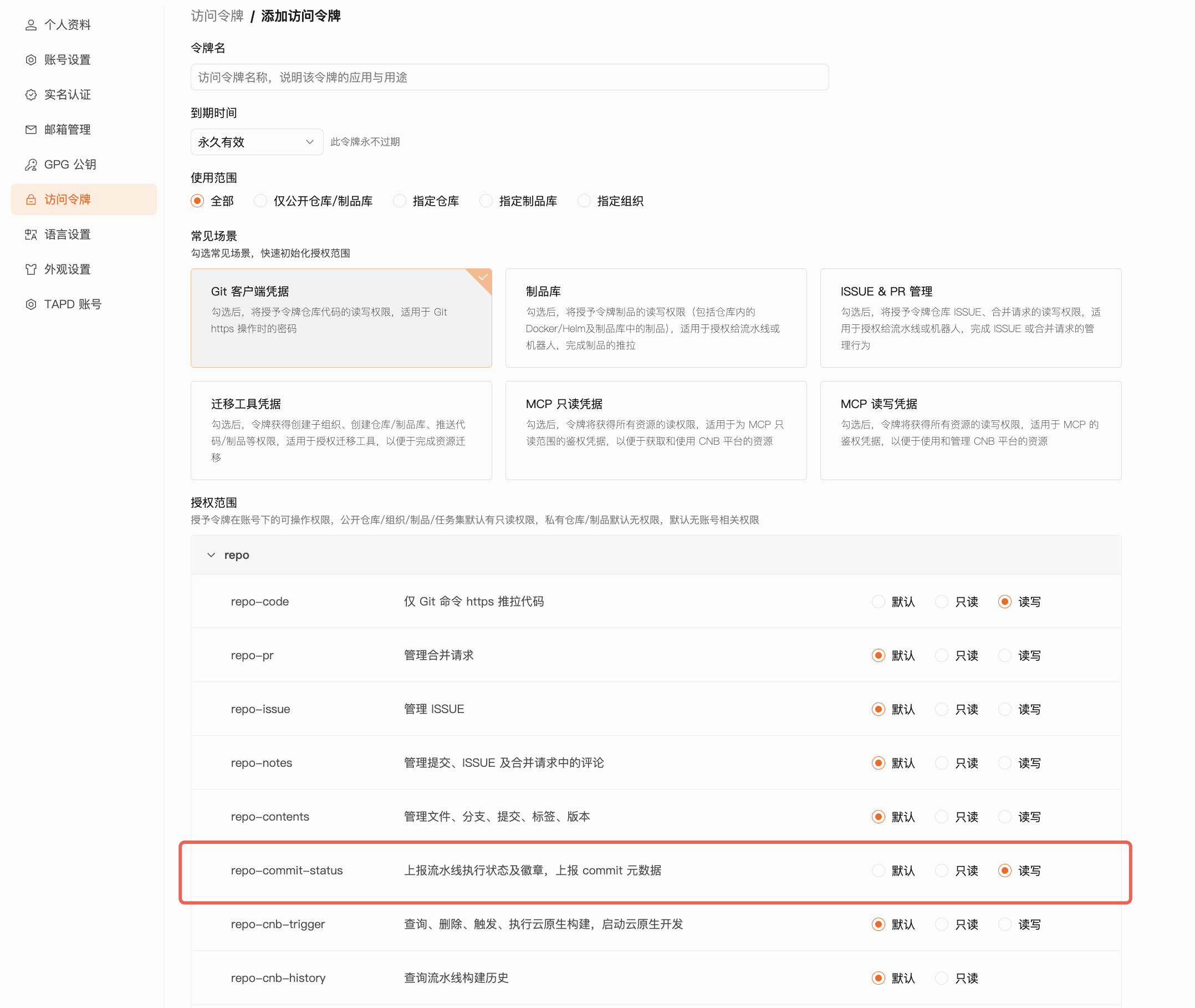Viewport: 1195px width, 1008px height.
Task: Click the 令牌名 input field
Action: pos(509,77)
